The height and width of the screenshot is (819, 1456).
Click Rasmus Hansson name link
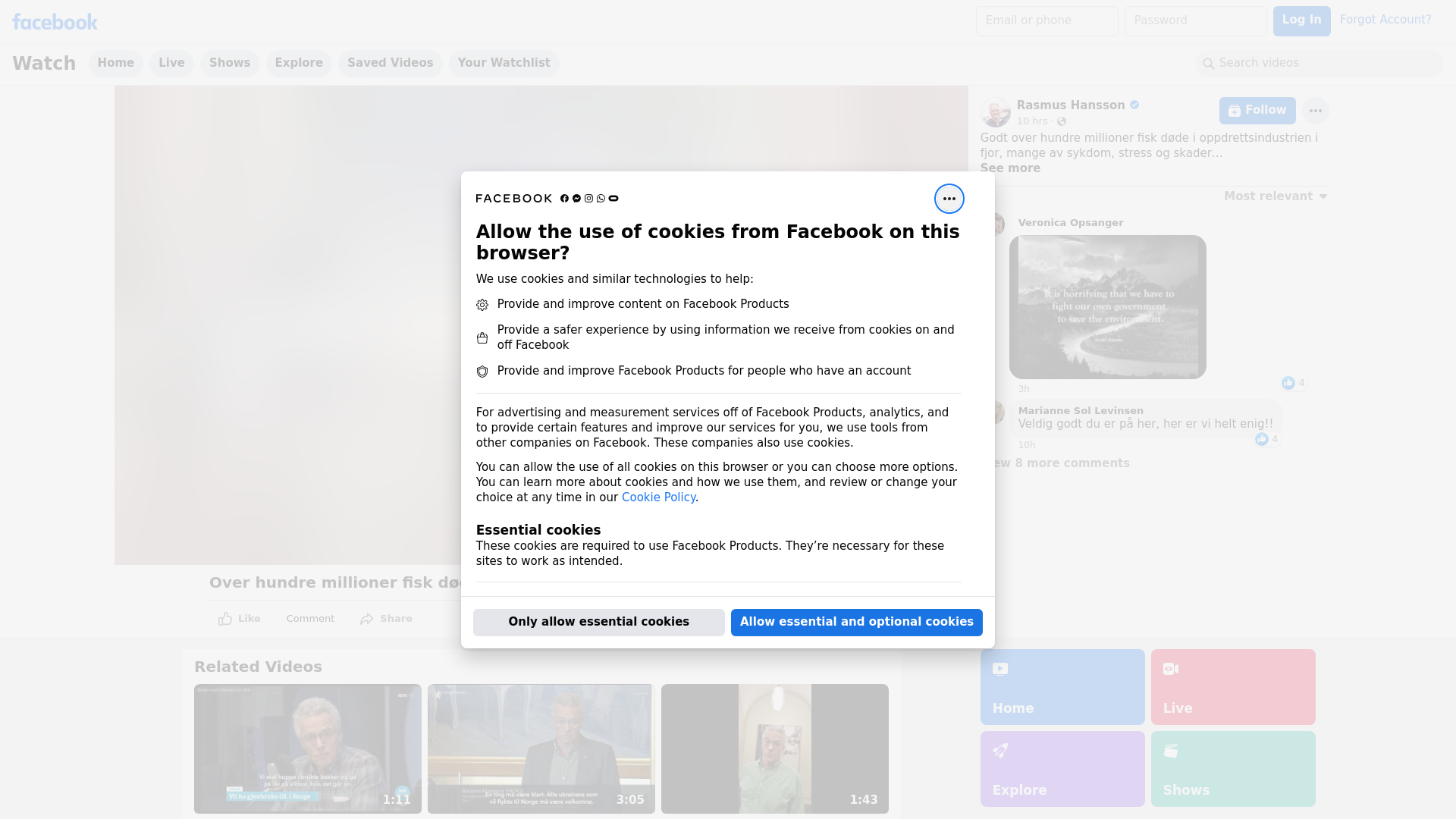point(1070,105)
